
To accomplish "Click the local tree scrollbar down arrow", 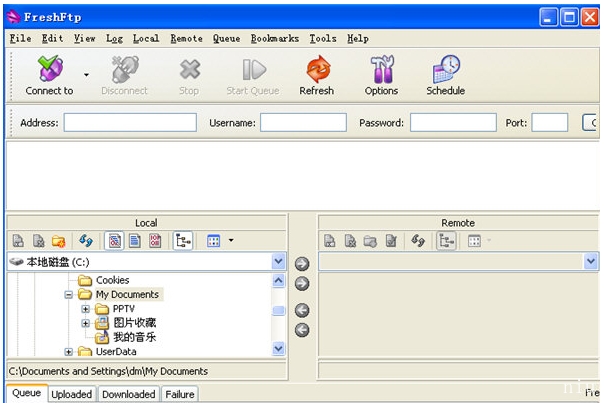I will click(279, 348).
